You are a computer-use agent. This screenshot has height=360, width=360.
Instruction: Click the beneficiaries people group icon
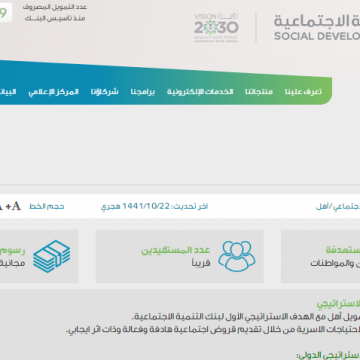pyautogui.click(x=237, y=256)
